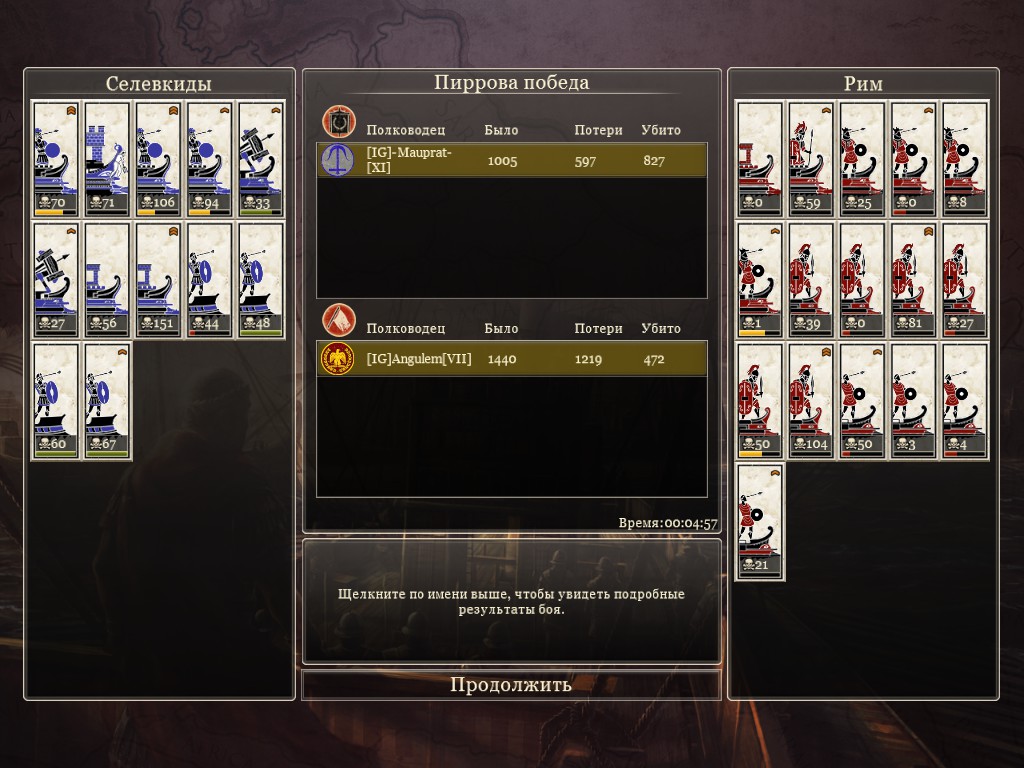This screenshot has height=768, width=1024.
Task: Select Seleucid artillery ship card showing 33
Action: [261, 159]
